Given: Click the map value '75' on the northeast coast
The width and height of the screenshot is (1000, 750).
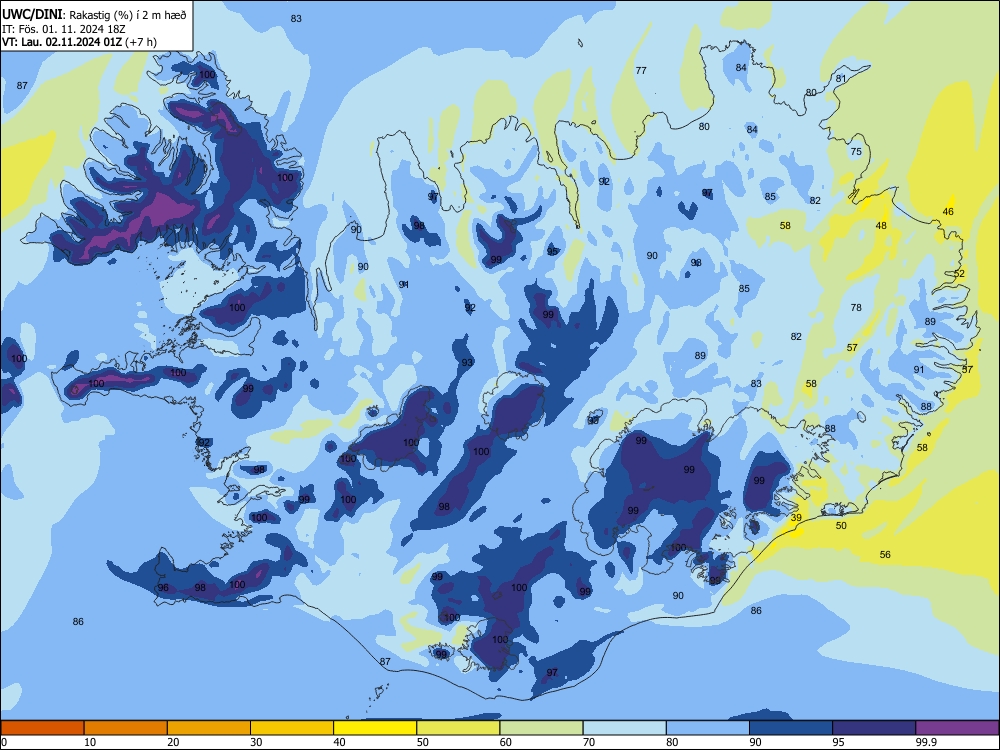Looking at the screenshot, I should (x=856, y=152).
